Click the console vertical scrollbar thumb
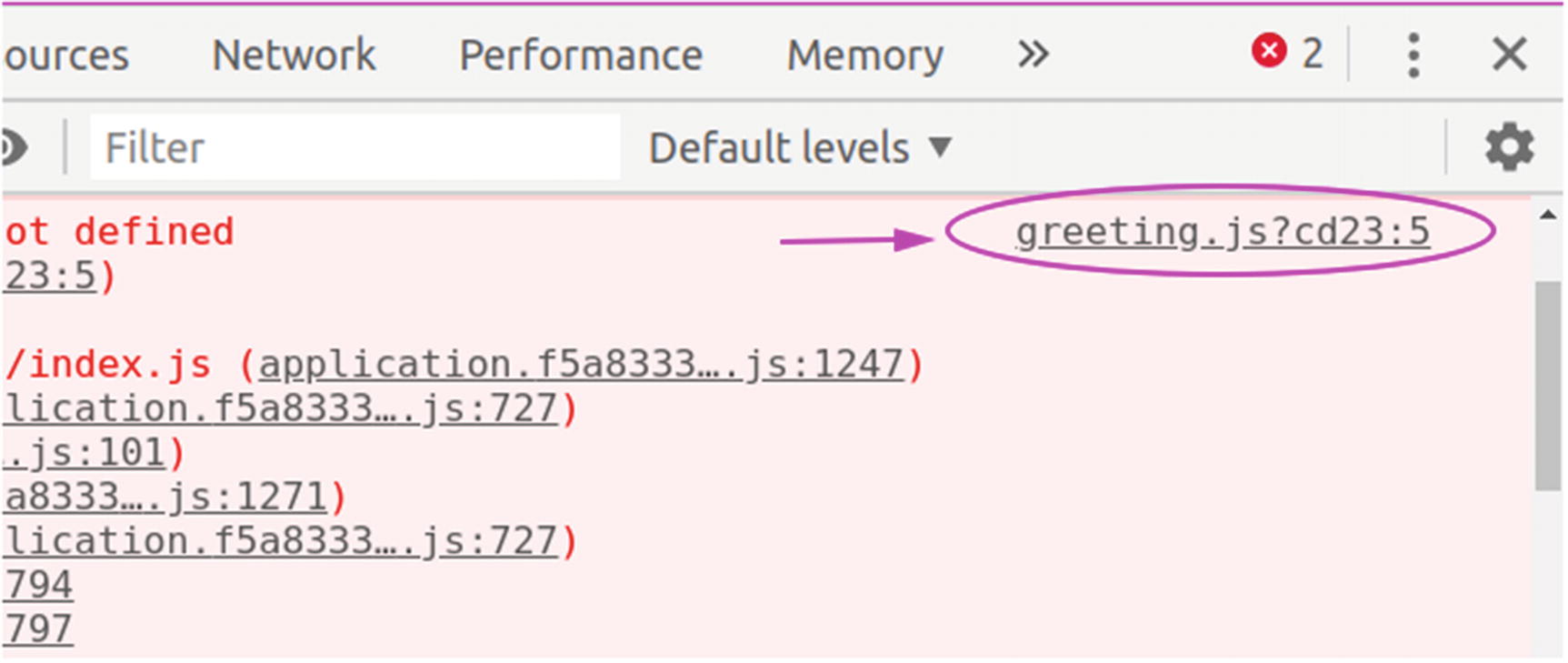The height and width of the screenshot is (663, 1568). pos(1547,386)
